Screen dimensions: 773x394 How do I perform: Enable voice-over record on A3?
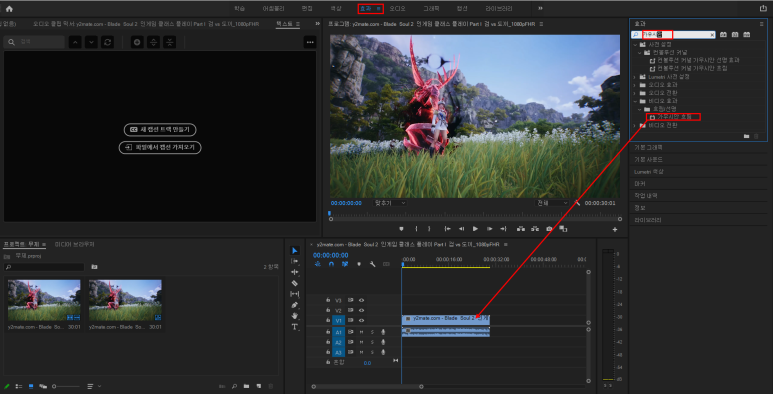pos(383,353)
